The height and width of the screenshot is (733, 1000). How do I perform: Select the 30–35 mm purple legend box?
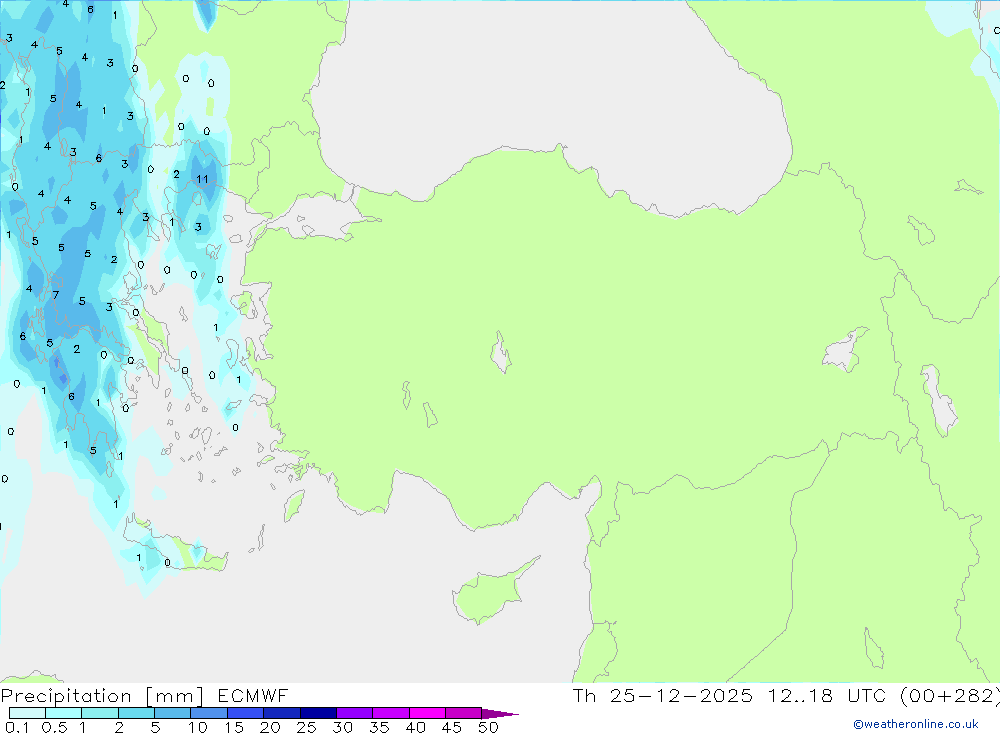355,713
